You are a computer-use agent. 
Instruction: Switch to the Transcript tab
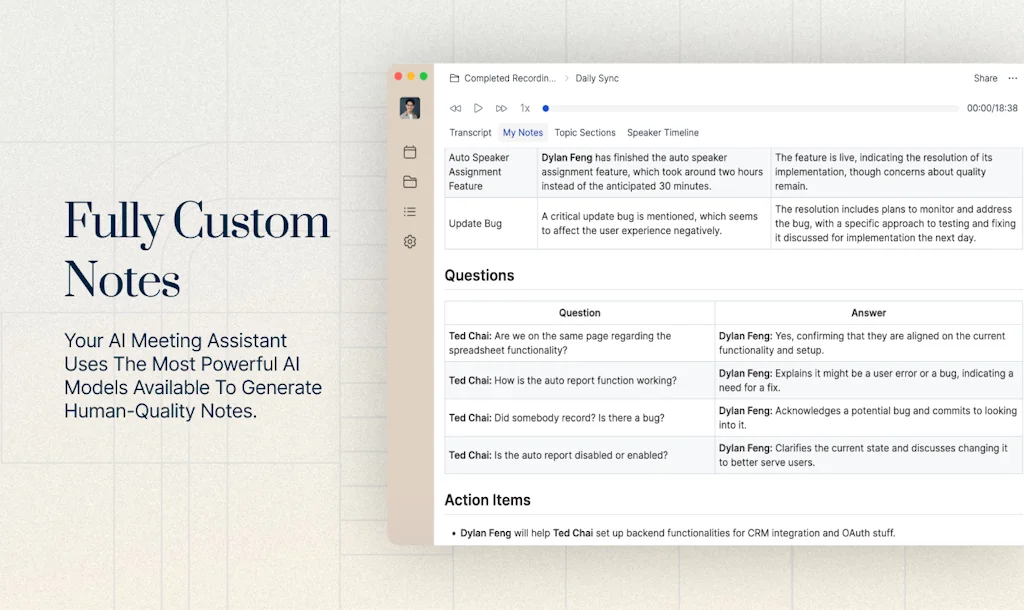(x=470, y=133)
